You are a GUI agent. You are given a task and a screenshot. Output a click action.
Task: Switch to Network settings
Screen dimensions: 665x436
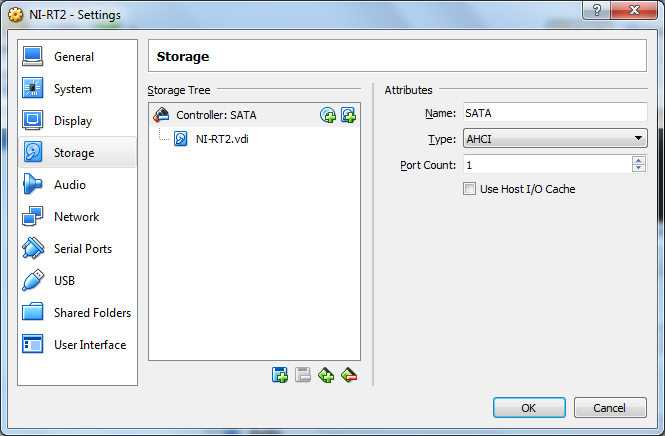(x=76, y=217)
